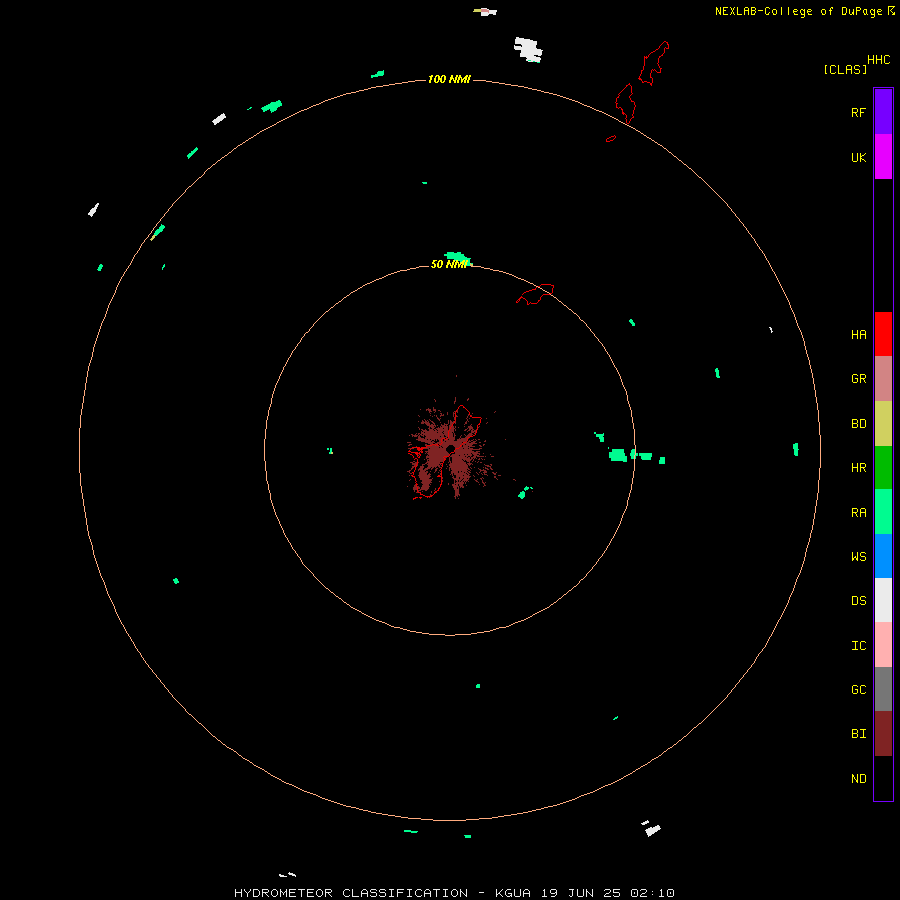Image resolution: width=900 pixels, height=900 pixels.
Task: Click the IC pink legend swatch
Action: [883, 645]
